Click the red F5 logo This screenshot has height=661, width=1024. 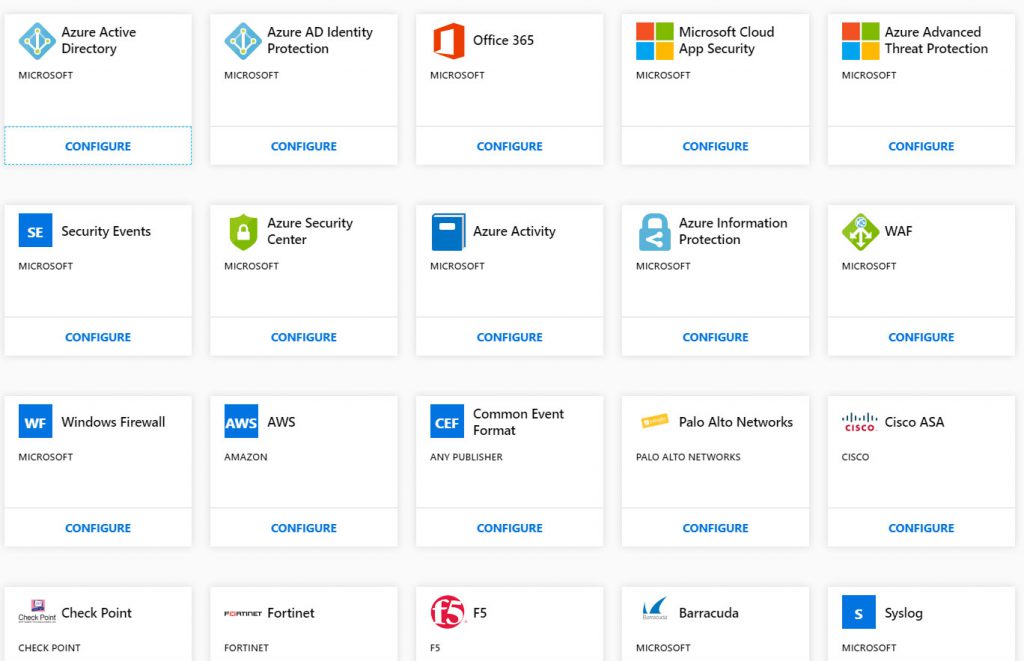447,612
